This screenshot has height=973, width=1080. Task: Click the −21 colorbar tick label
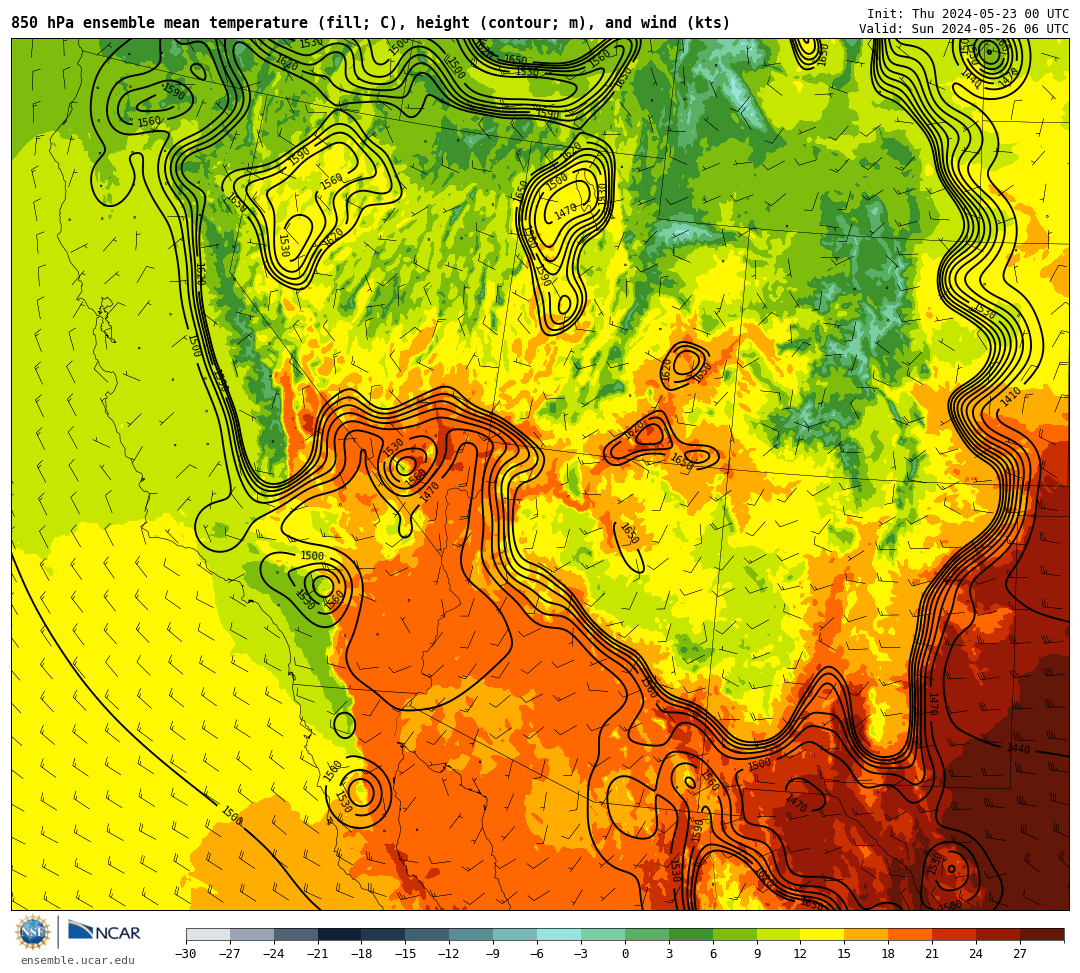[x=318, y=954]
